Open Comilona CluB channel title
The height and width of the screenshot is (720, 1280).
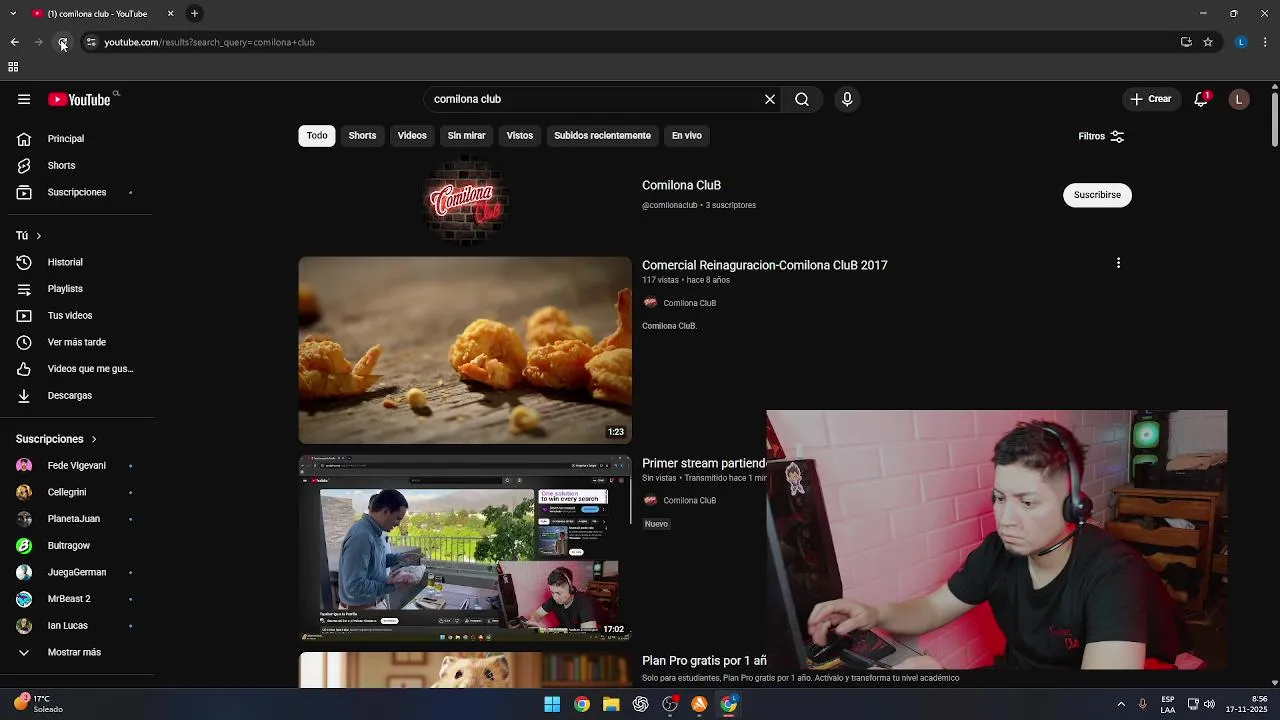[x=681, y=185]
